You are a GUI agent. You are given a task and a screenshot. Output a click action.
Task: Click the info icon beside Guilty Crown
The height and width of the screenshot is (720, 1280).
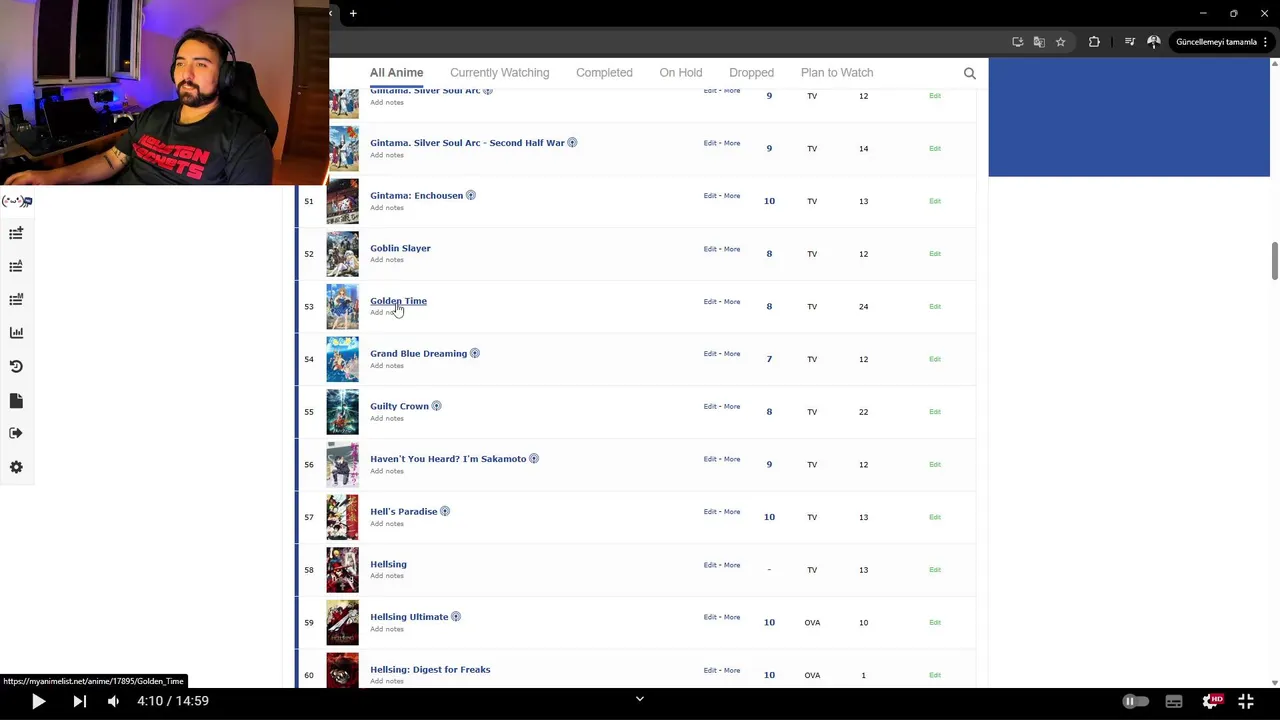pyautogui.click(x=436, y=406)
